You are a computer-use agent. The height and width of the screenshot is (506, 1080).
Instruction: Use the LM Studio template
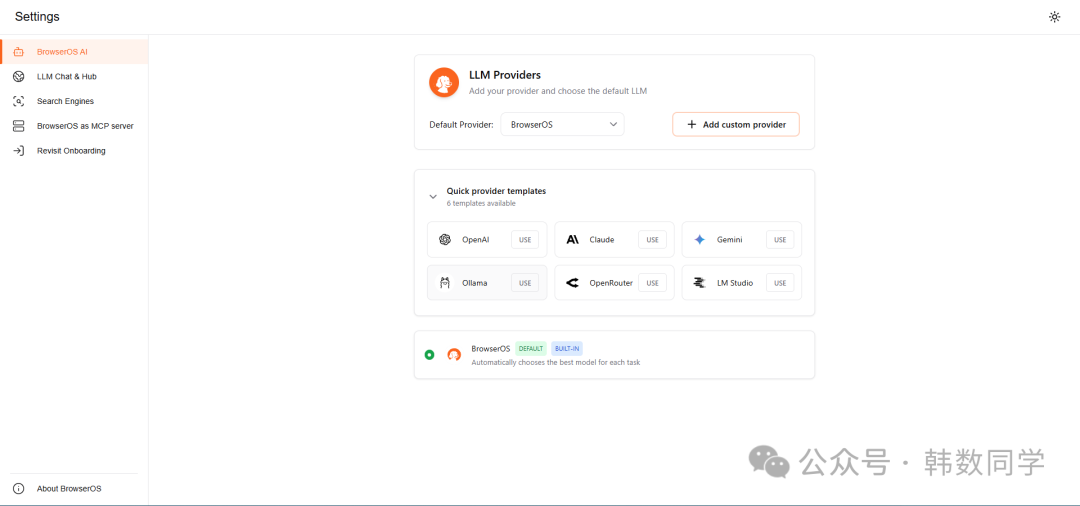[x=780, y=283]
